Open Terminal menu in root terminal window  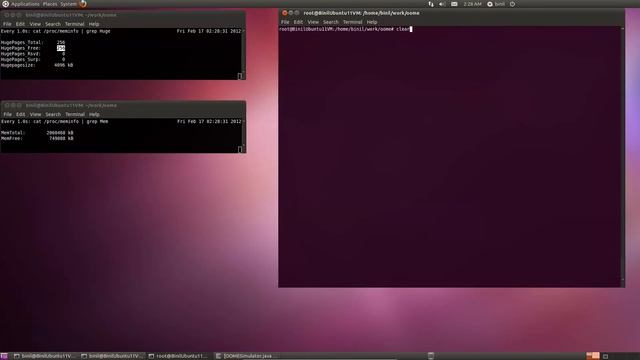point(353,22)
